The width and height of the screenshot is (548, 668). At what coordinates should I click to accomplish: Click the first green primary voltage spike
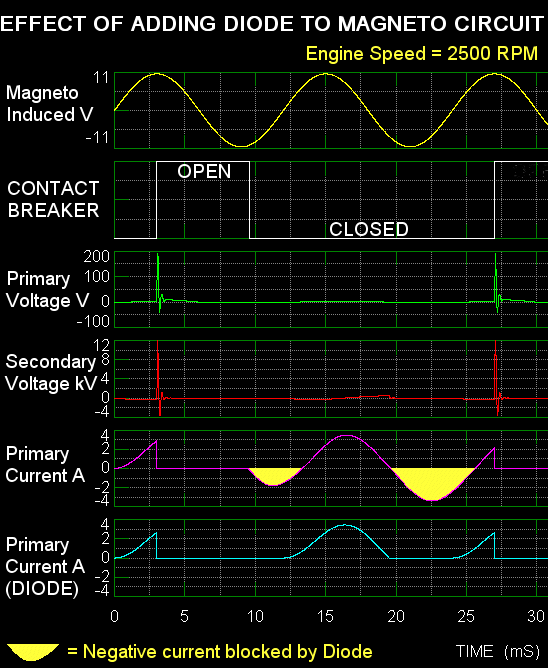[x=159, y=283]
